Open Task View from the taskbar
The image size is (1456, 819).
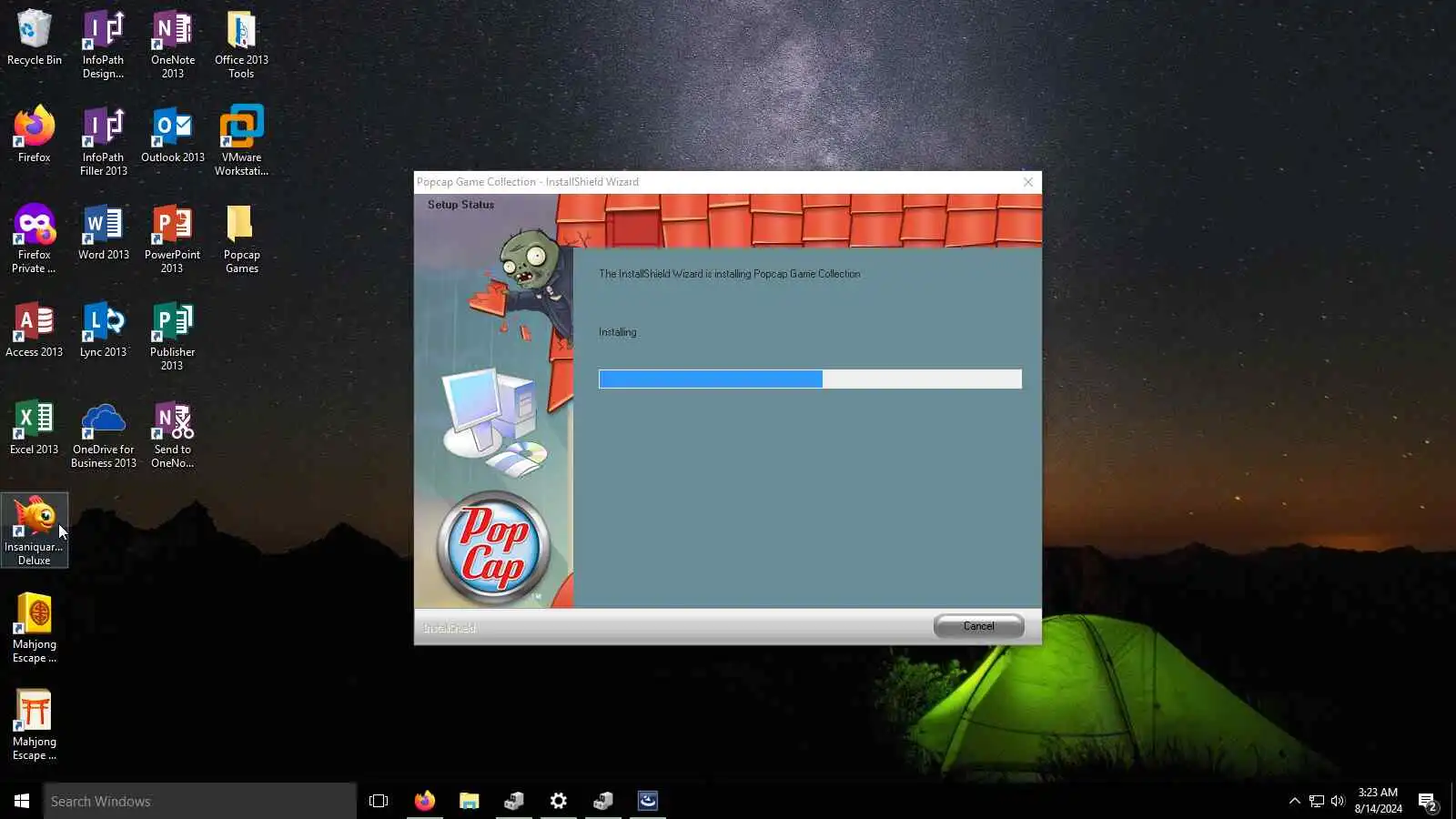click(379, 801)
